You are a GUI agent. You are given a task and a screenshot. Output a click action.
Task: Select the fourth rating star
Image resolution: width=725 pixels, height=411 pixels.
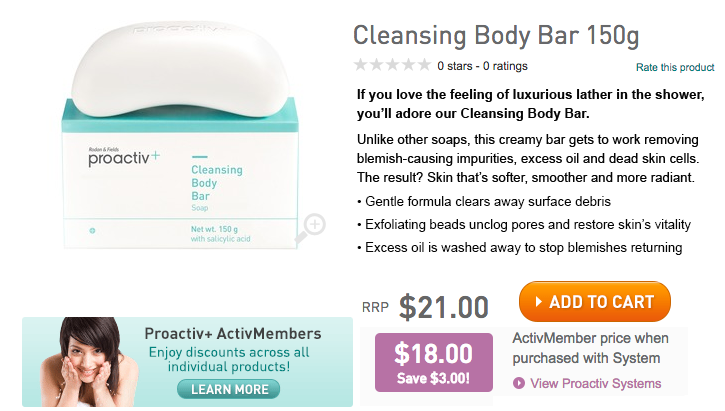pos(408,65)
